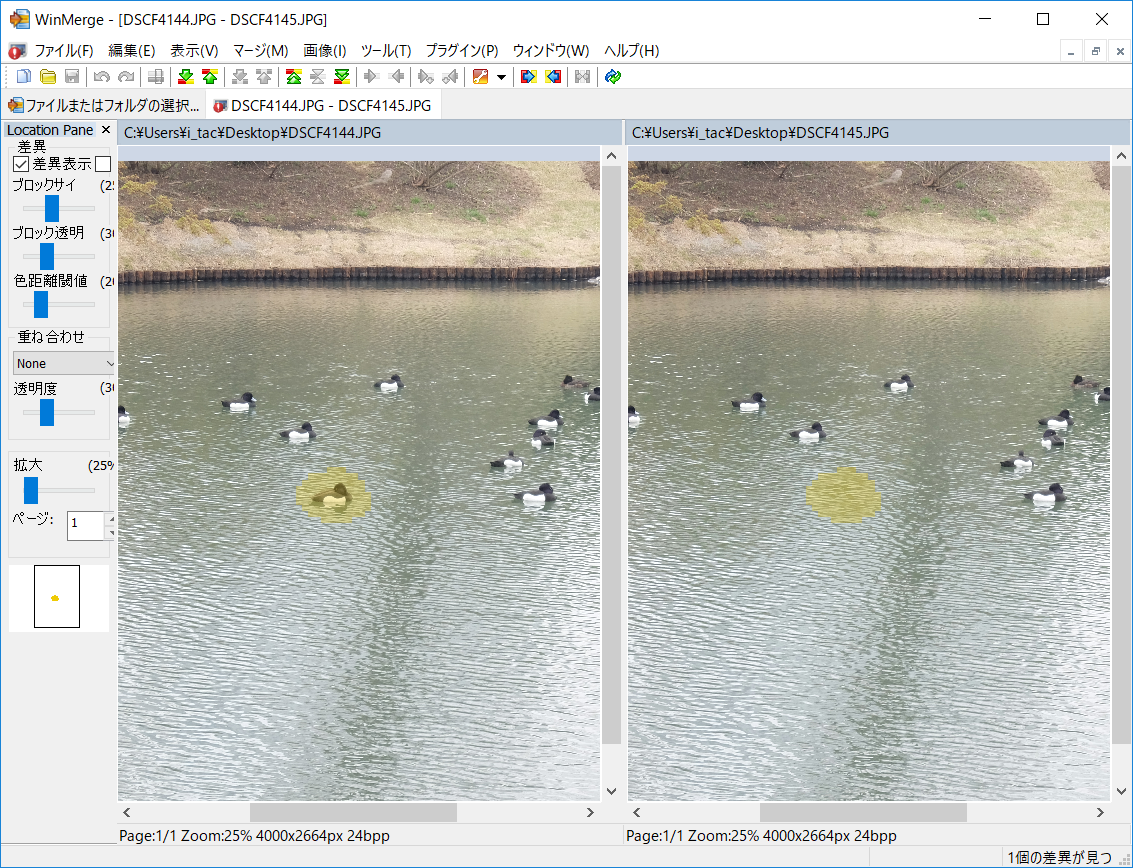Click the left pane horizontal scroll left arrow

coord(127,812)
